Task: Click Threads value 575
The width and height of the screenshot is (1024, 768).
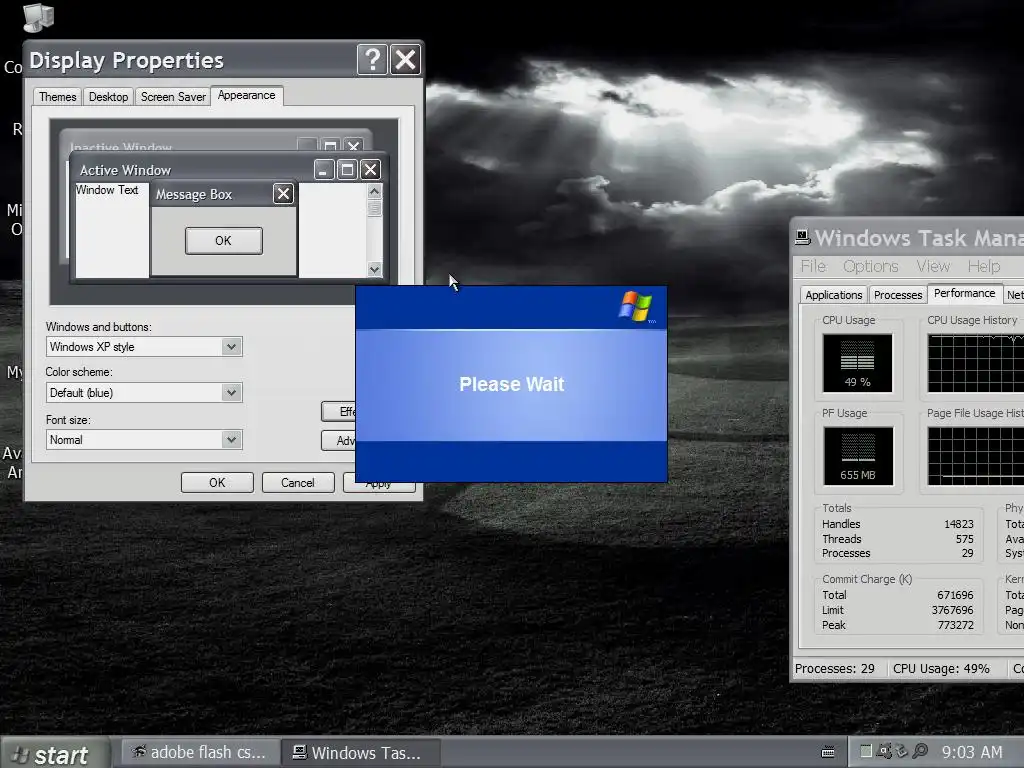Action: [965, 539]
